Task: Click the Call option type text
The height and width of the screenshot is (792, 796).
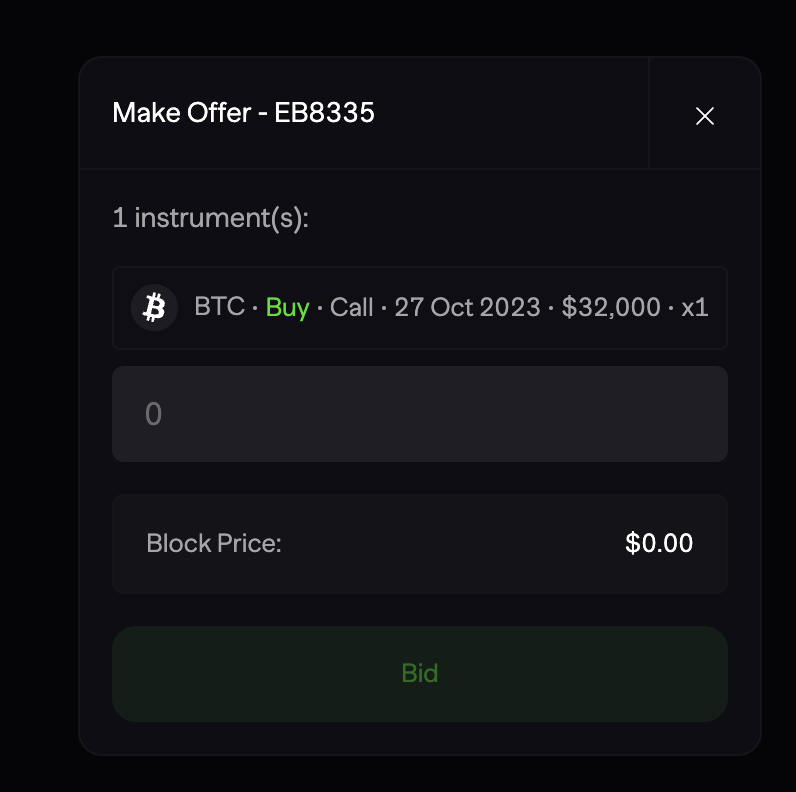Action: [x=351, y=307]
